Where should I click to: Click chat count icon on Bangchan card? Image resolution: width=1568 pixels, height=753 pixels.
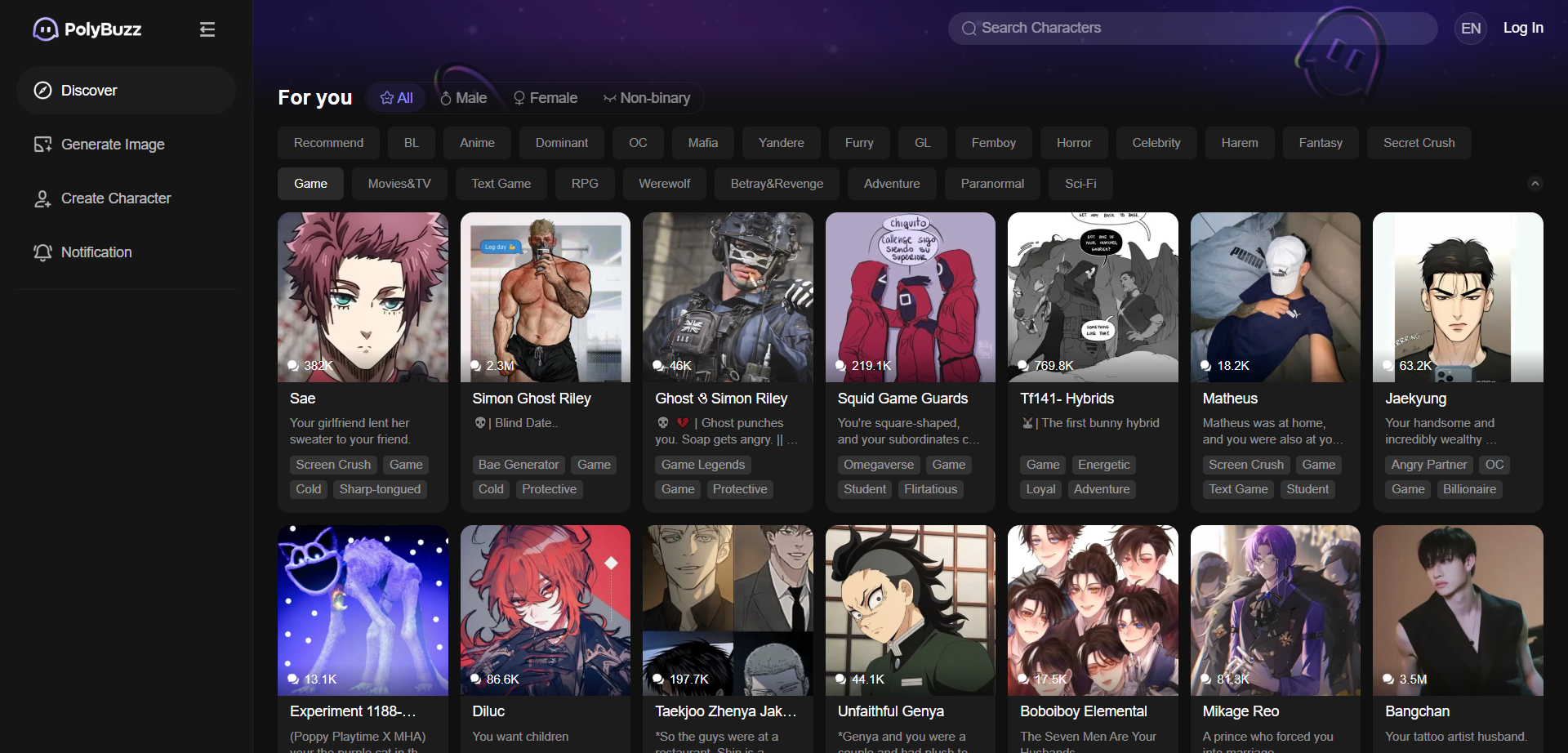click(x=1389, y=679)
